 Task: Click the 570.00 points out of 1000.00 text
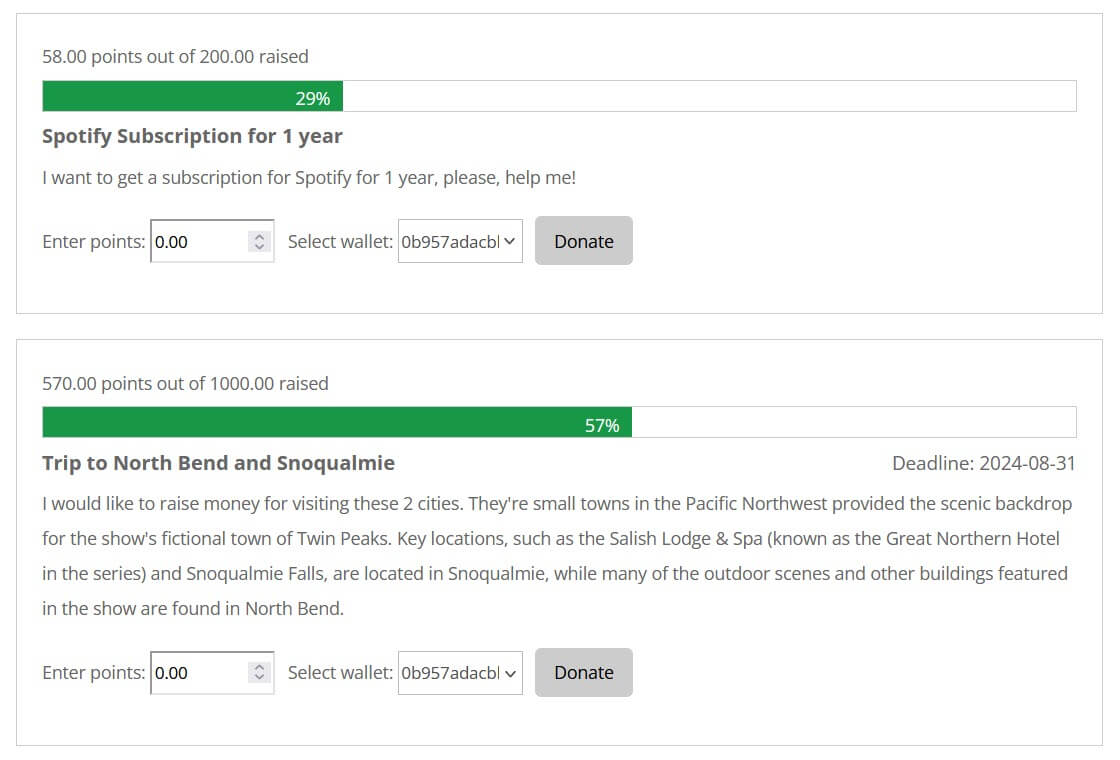pyautogui.click(x=185, y=384)
